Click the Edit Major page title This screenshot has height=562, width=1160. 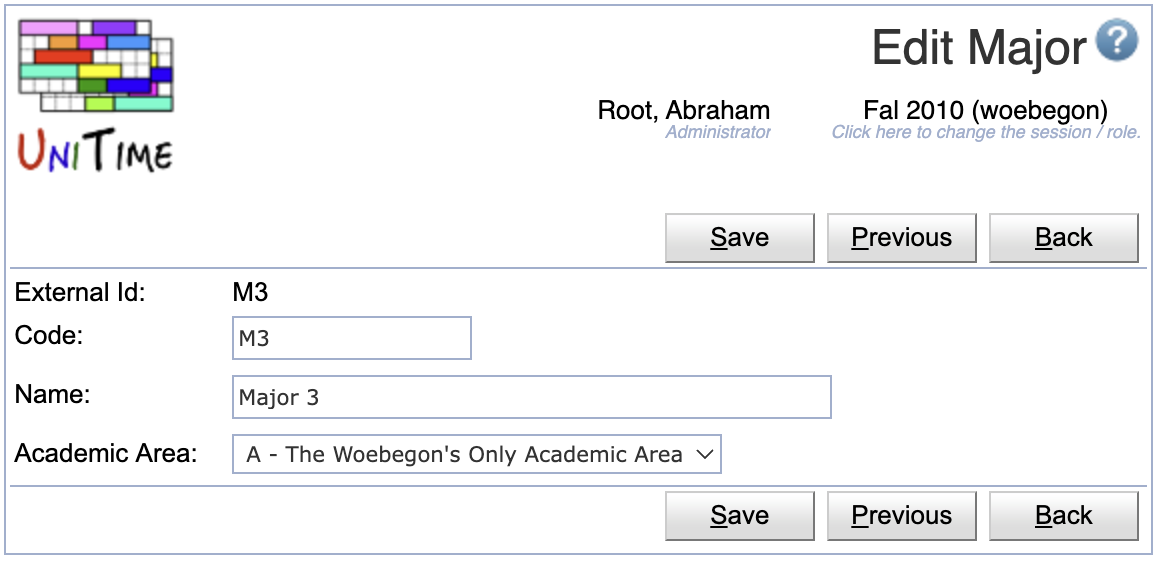click(979, 47)
